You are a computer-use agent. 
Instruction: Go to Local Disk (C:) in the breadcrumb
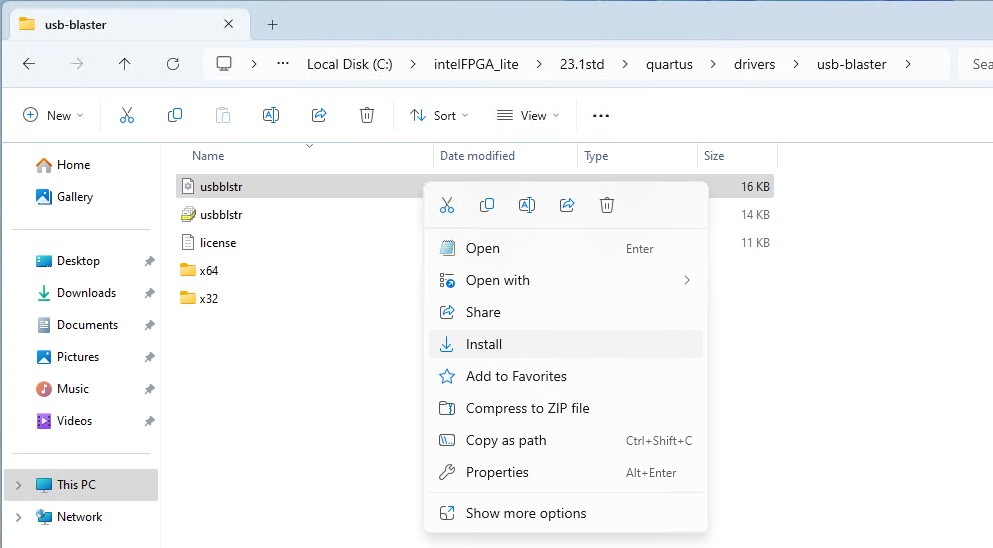(x=350, y=64)
